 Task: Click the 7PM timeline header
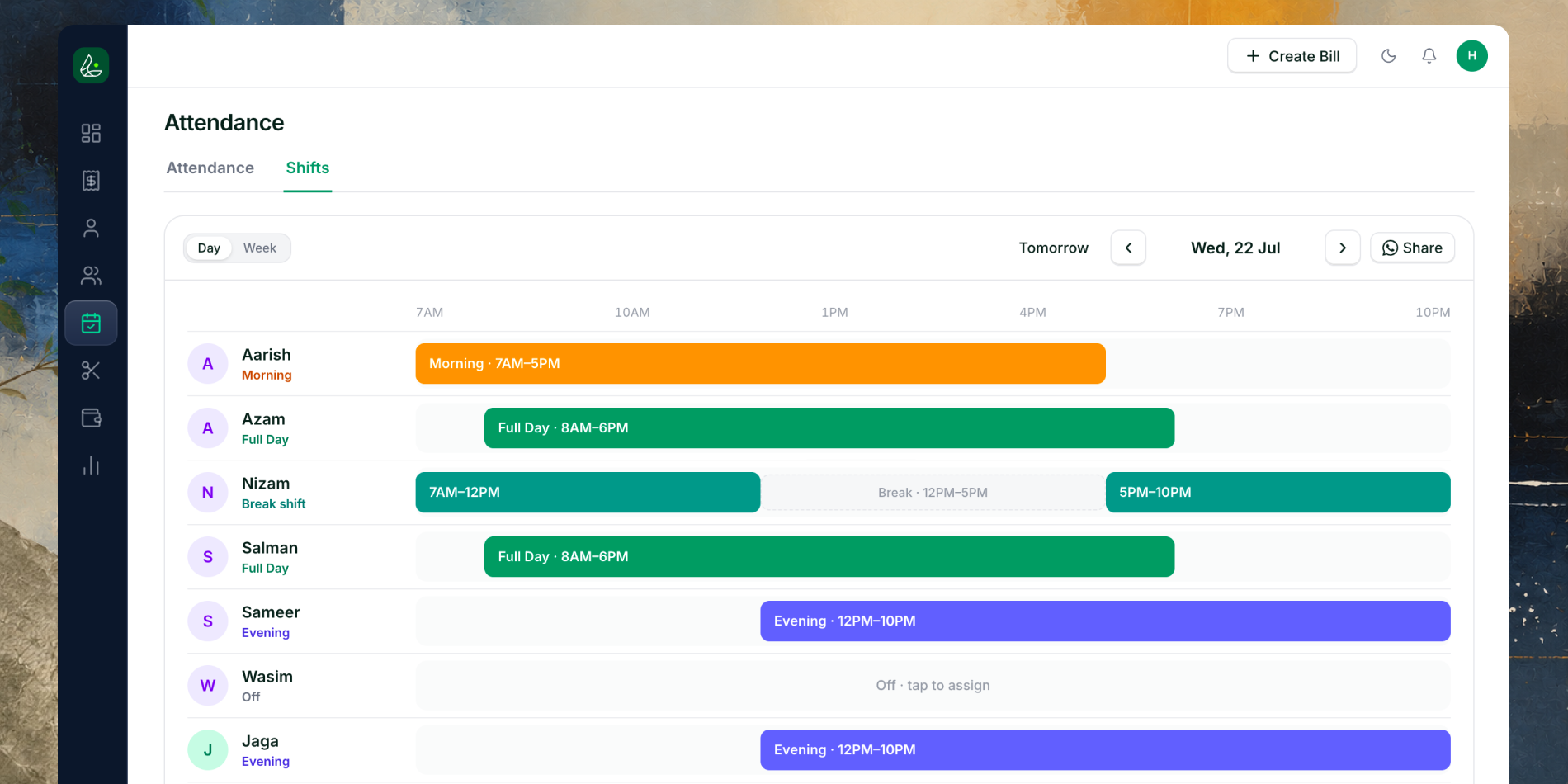click(x=1230, y=313)
